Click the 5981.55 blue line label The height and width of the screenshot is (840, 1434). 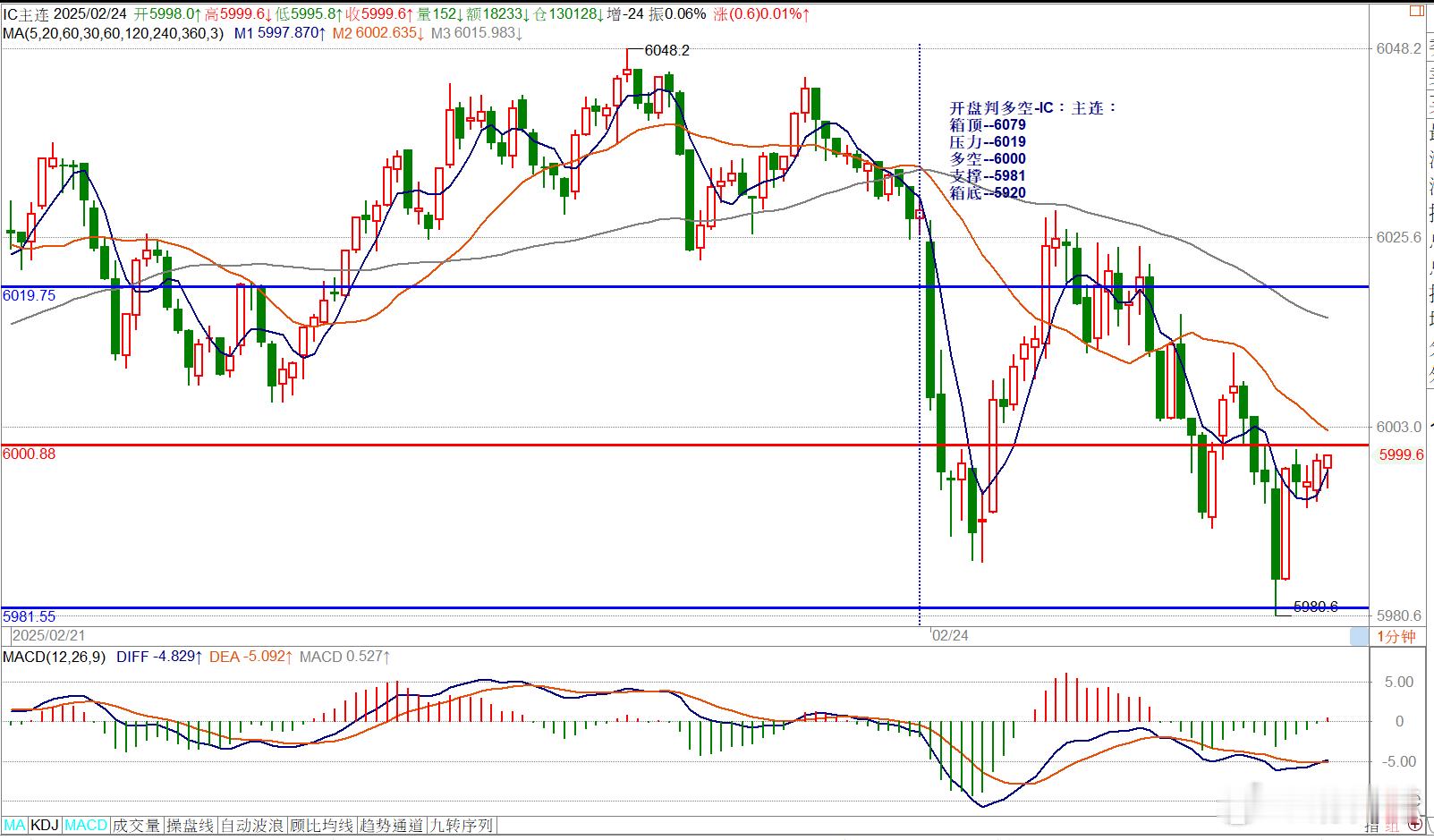29,616
